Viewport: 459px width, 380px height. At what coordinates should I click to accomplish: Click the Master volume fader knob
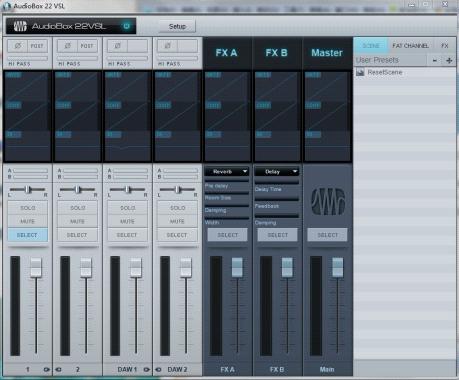click(337, 267)
